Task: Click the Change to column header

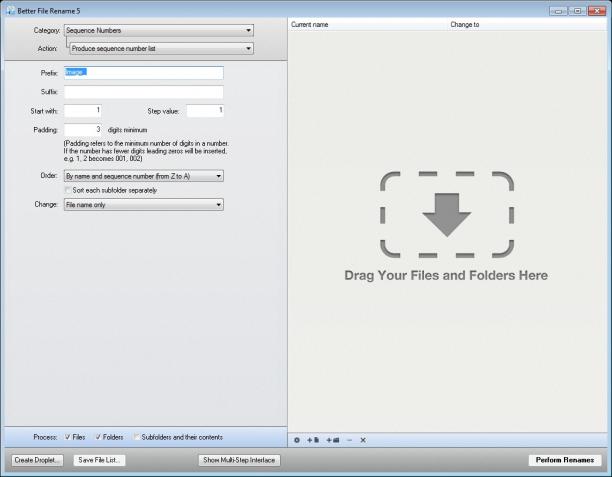Action: point(464,25)
